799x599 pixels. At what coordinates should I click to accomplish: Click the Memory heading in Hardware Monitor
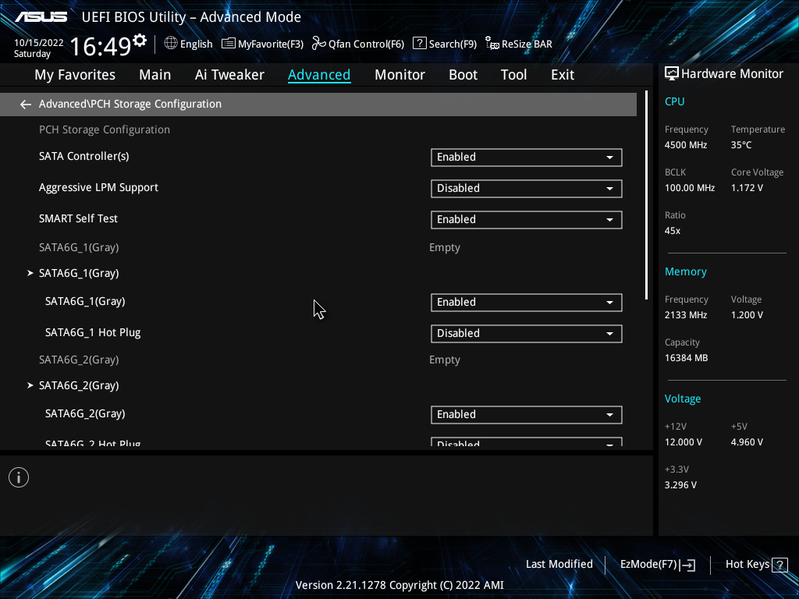point(685,272)
